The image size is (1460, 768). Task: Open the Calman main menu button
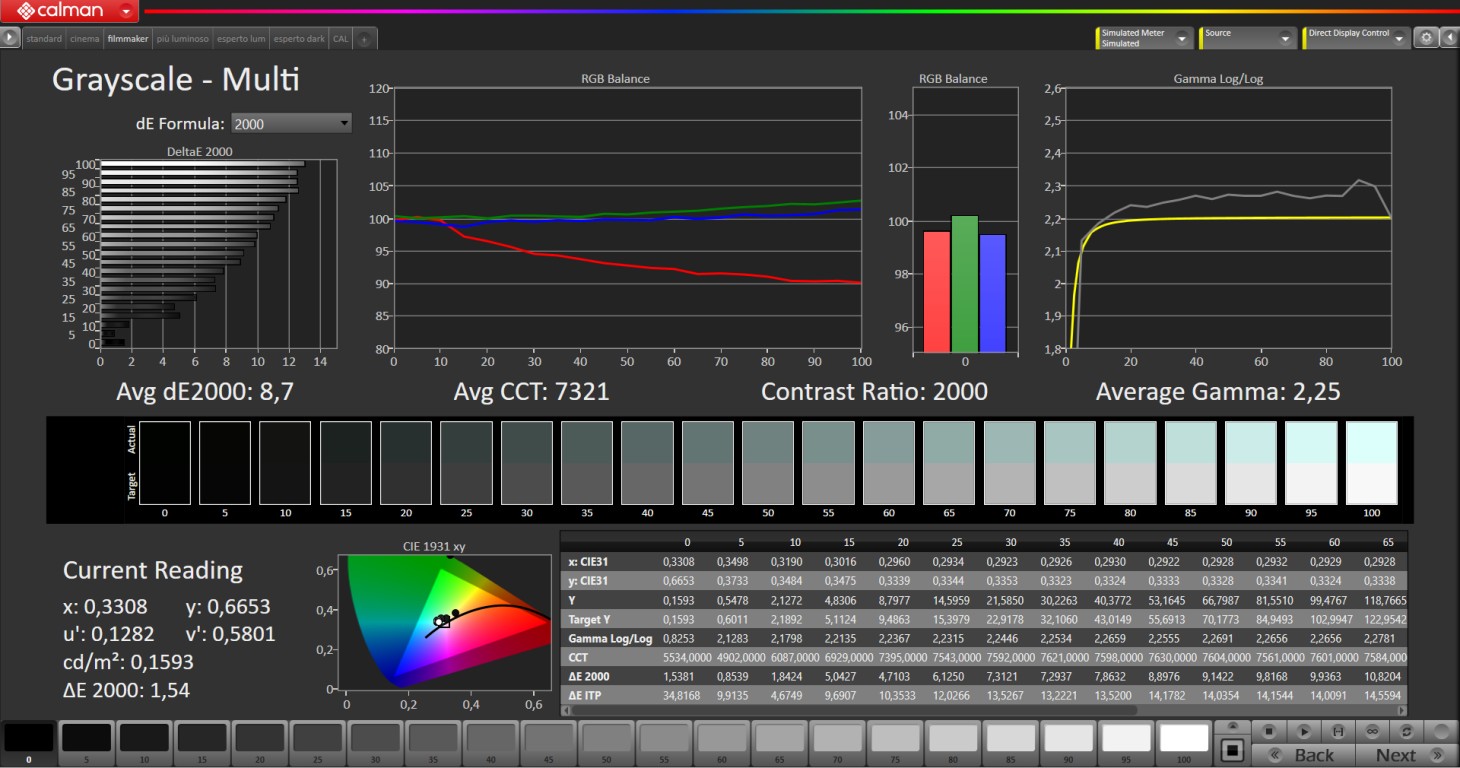(x=69, y=12)
